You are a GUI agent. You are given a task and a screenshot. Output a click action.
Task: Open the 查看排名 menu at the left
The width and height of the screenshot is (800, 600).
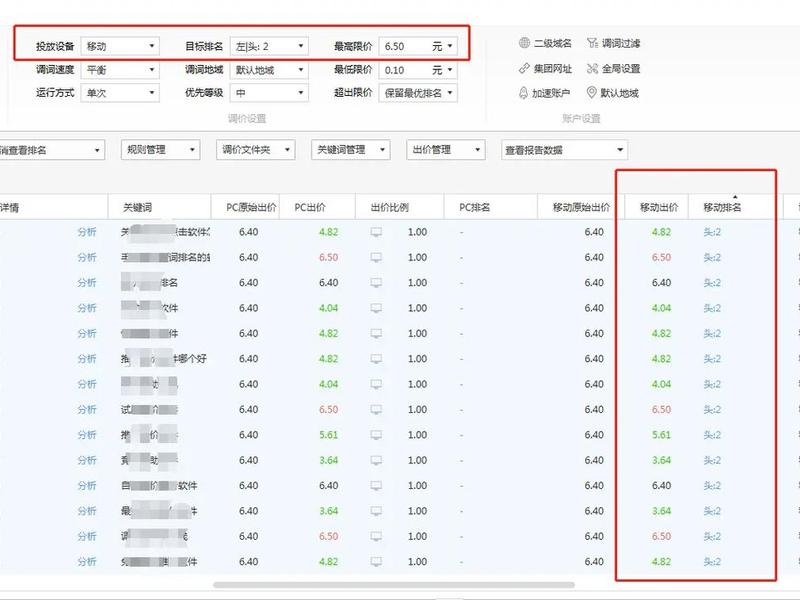[x=51, y=150]
